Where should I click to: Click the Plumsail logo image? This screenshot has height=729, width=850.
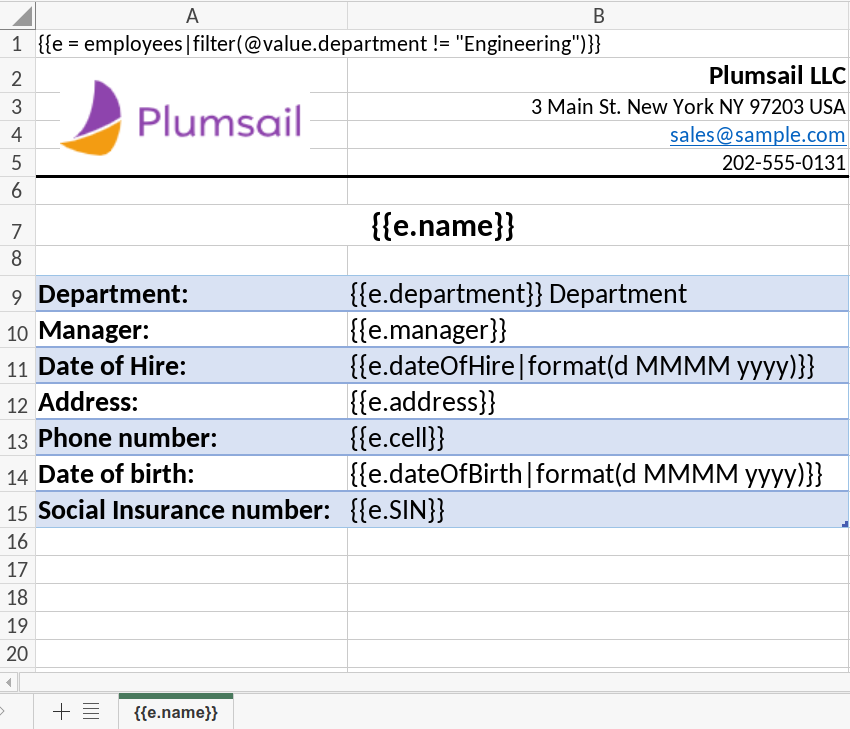tap(184, 118)
